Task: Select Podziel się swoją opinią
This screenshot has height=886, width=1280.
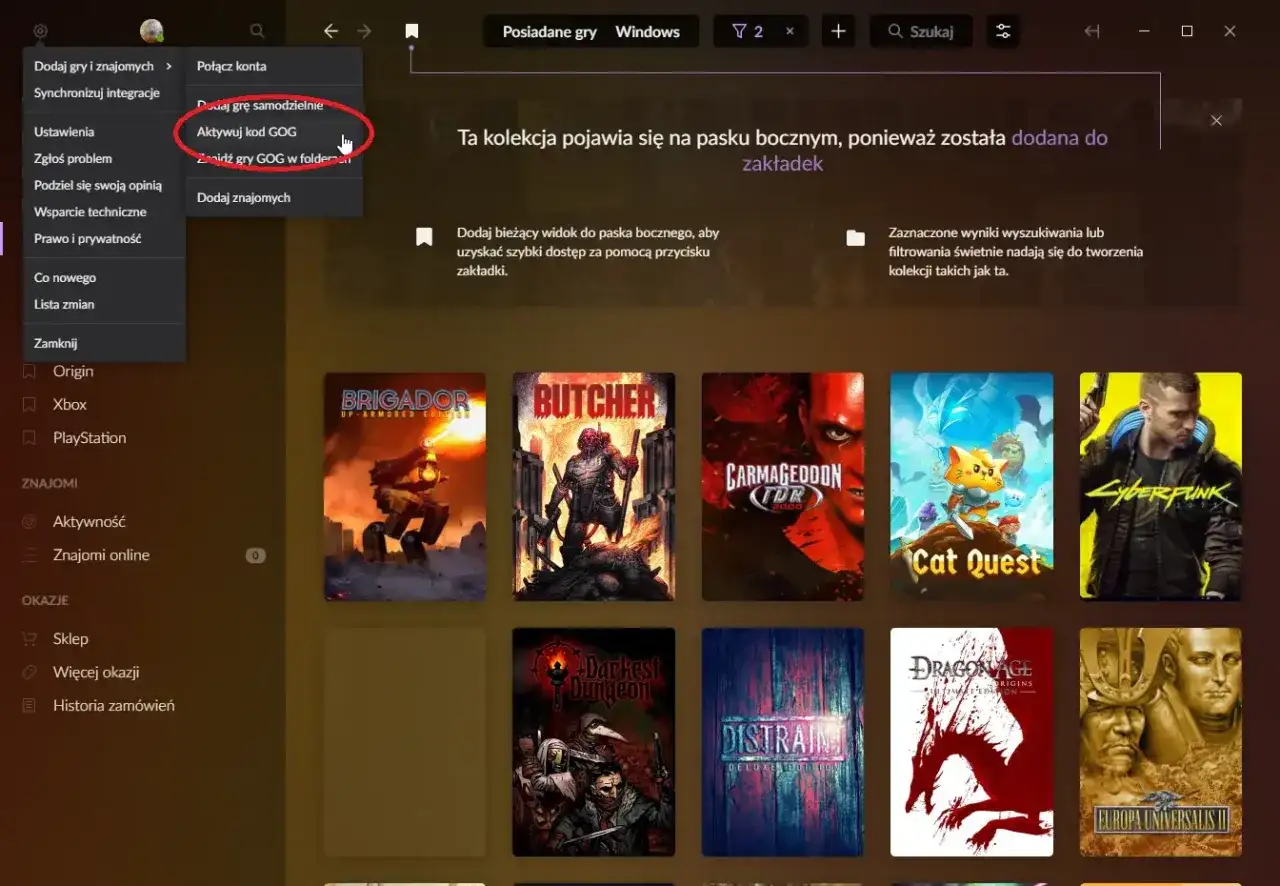Action: (x=104, y=185)
